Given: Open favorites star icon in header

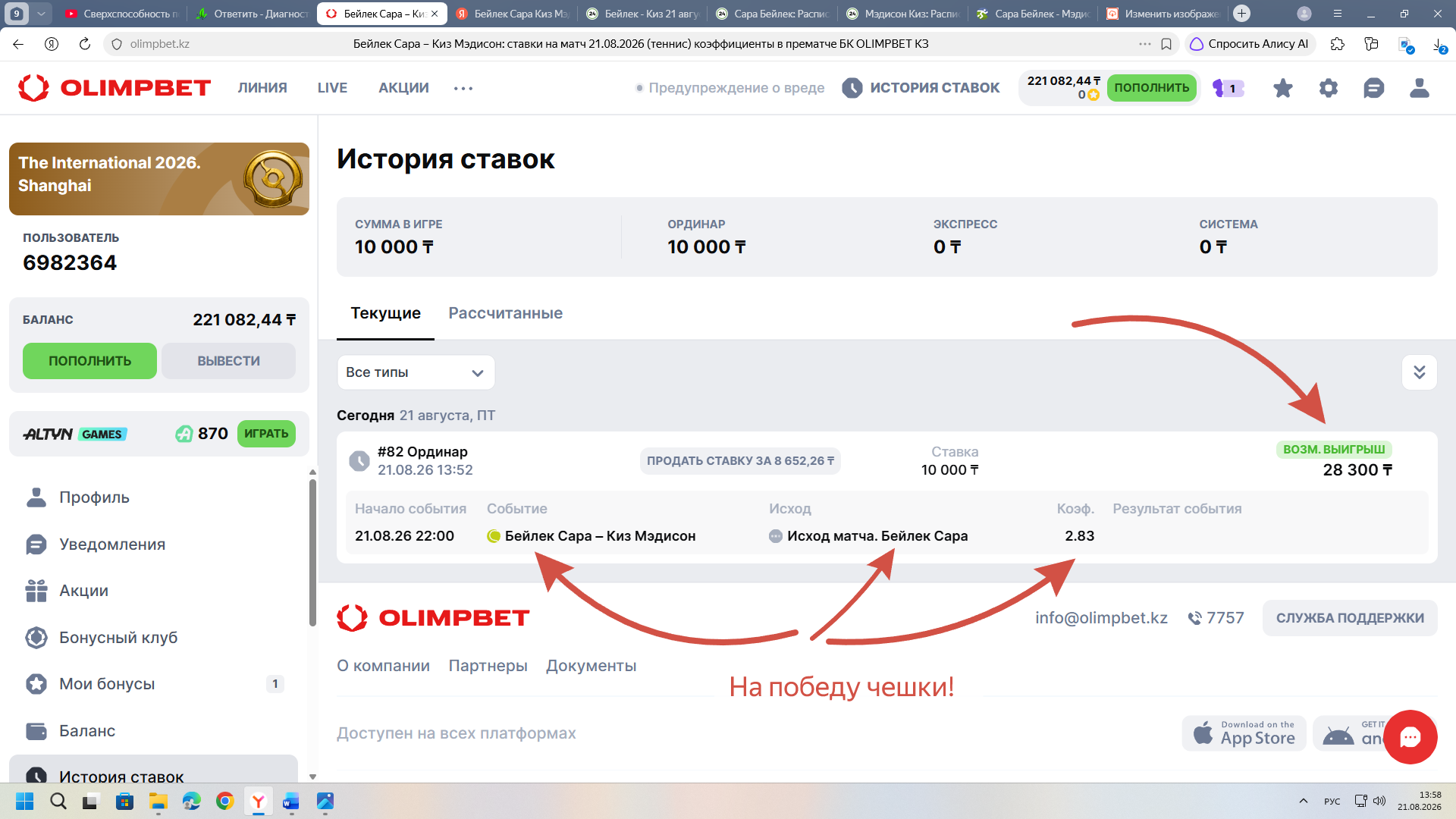Looking at the screenshot, I should (x=1283, y=88).
